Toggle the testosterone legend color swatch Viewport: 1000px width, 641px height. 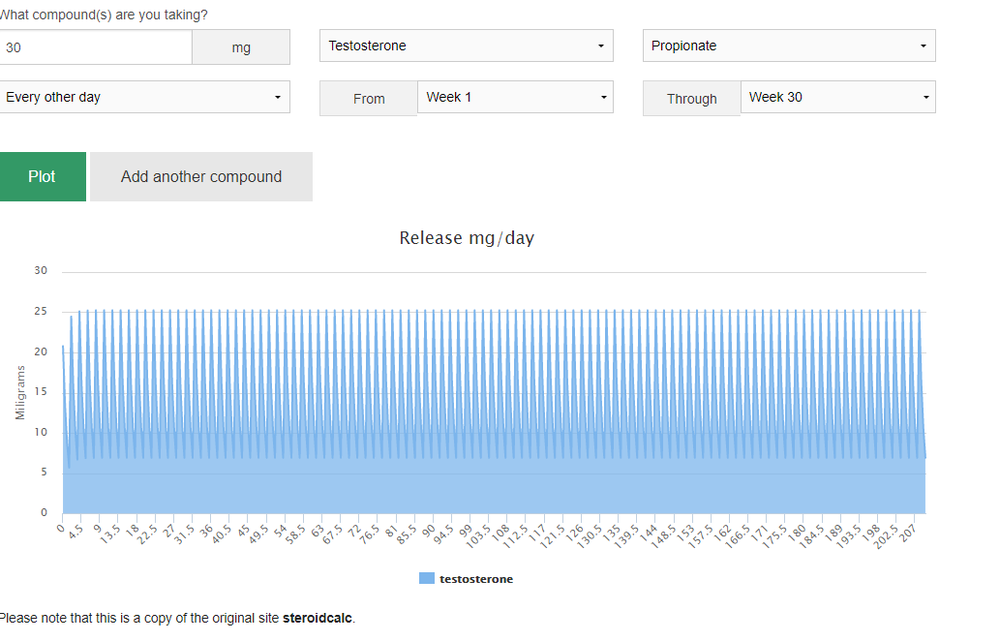(x=427, y=579)
